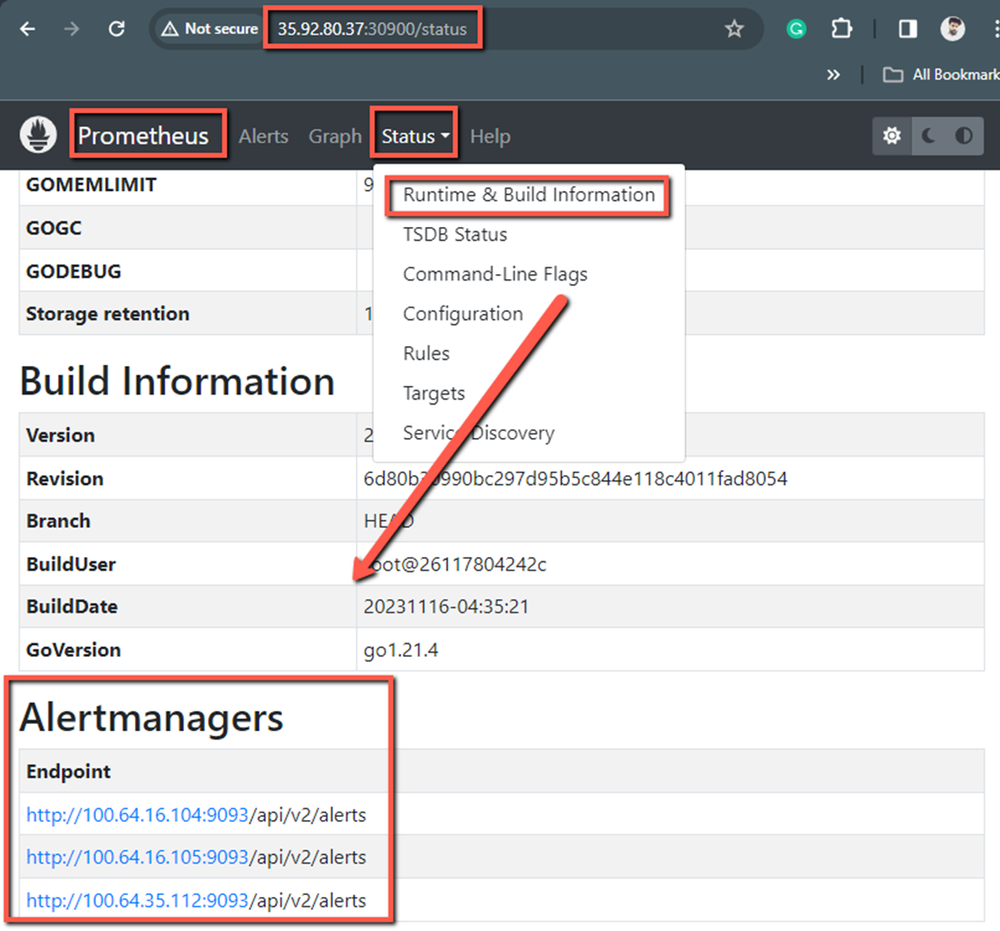
Task: Select Targets from the open Status menu
Action: [433, 393]
